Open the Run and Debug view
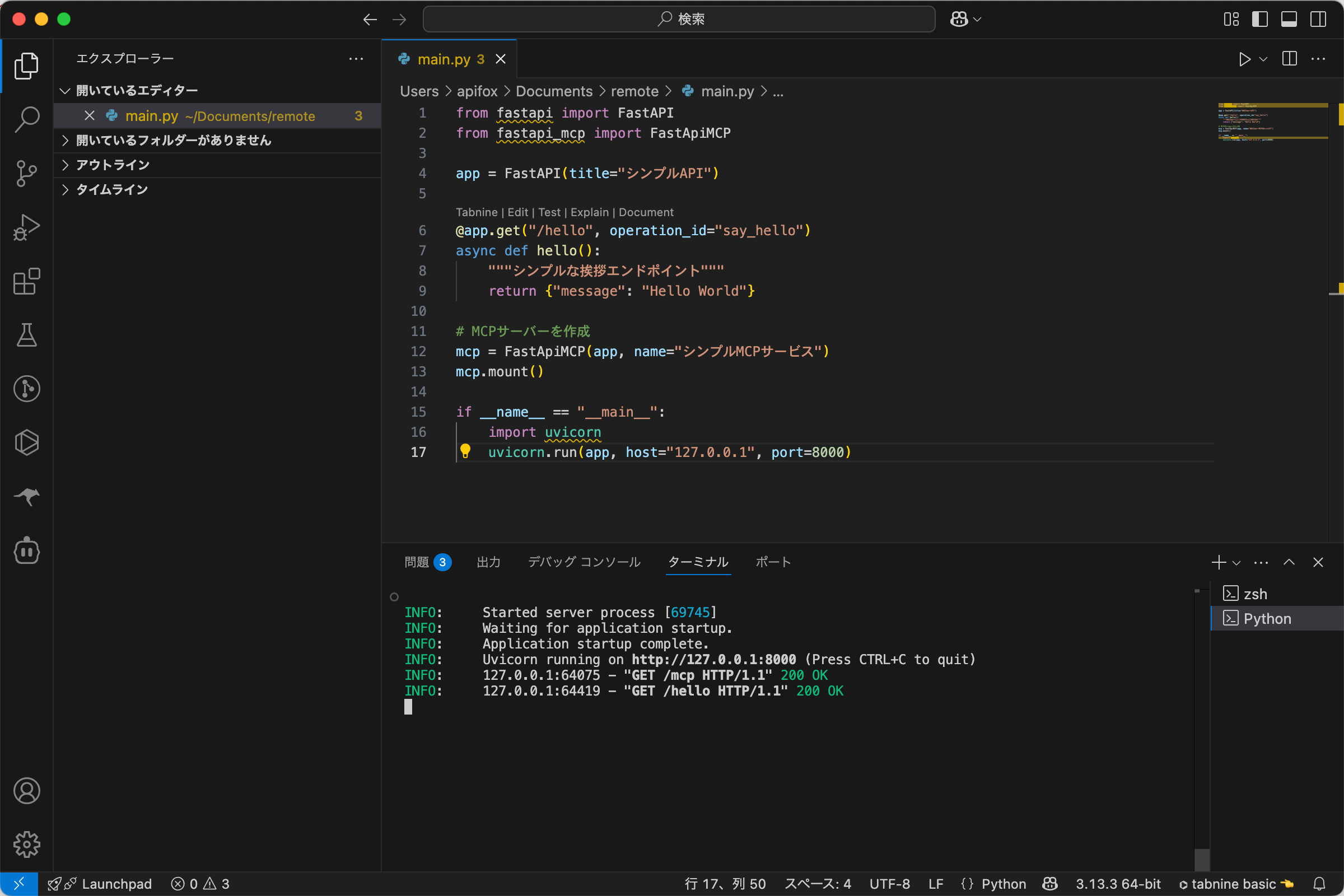 (x=26, y=227)
